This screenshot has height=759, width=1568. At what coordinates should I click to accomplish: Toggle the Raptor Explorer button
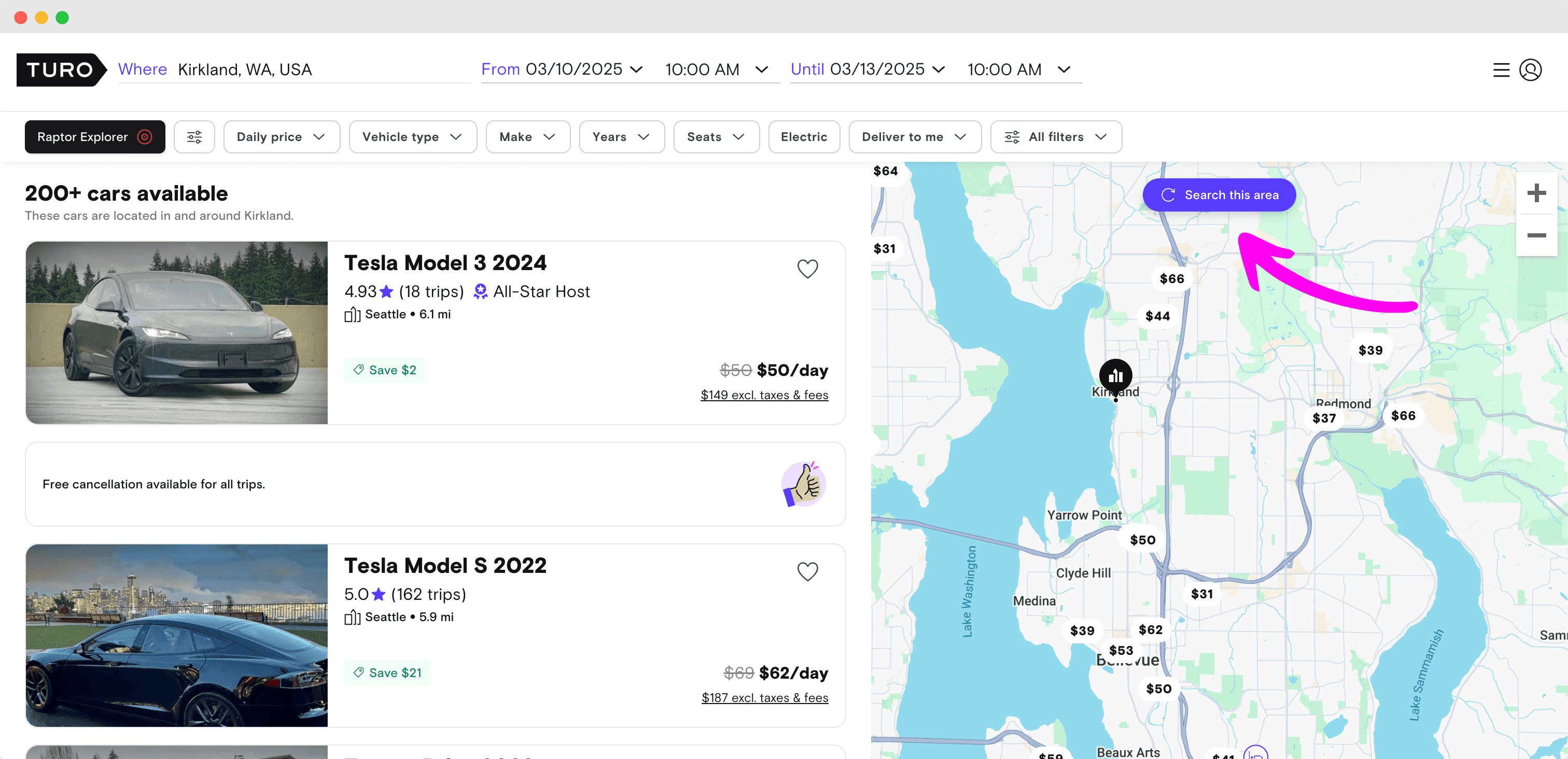pyautogui.click(x=95, y=137)
